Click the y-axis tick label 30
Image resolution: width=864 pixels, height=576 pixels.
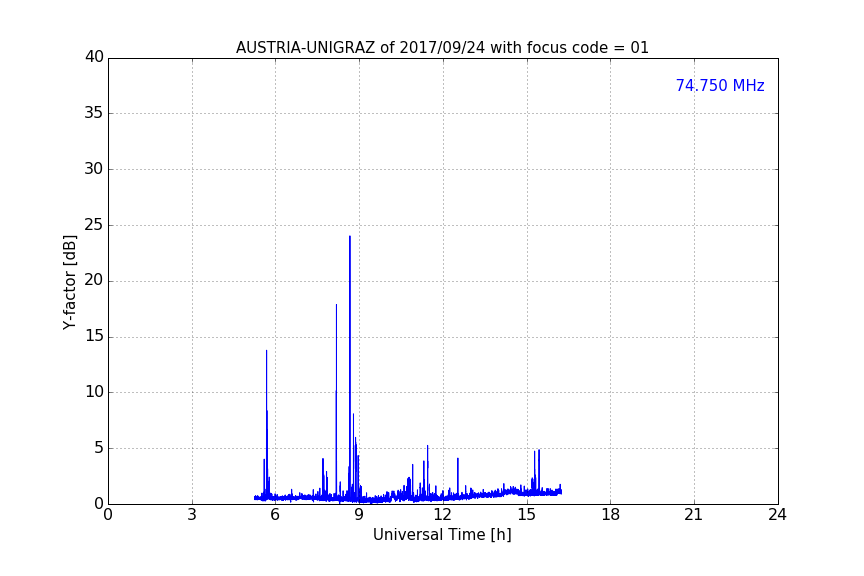tap(94, 169)
